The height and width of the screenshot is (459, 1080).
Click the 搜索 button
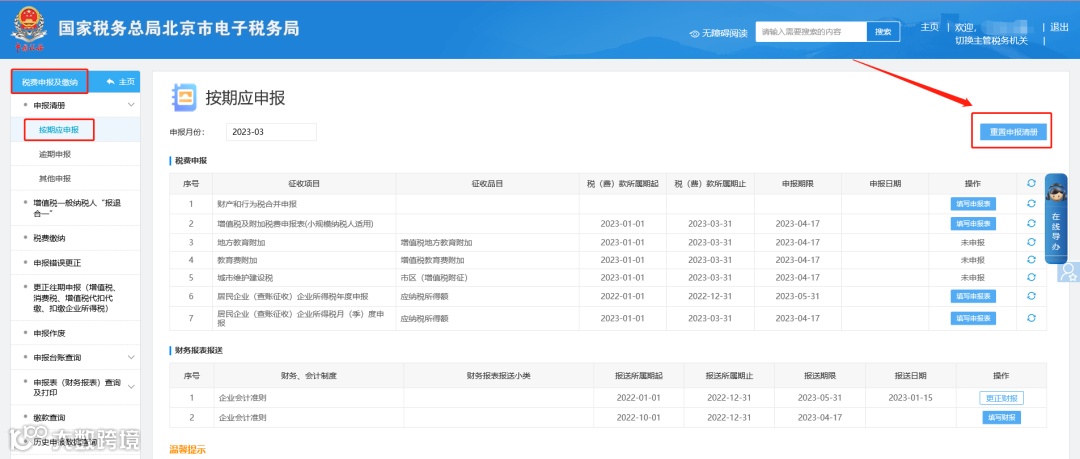click(x=883, y=32)
